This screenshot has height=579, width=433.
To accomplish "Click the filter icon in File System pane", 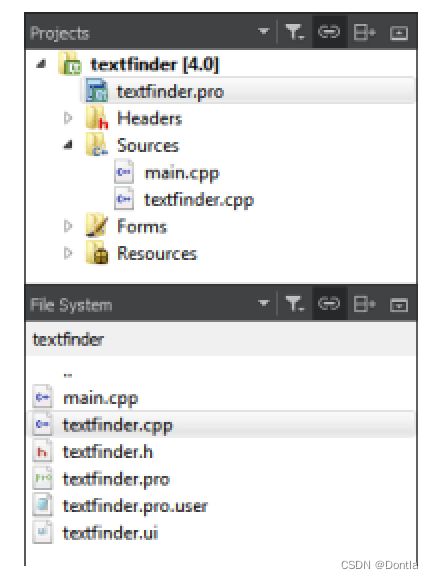I will point(295,304).
